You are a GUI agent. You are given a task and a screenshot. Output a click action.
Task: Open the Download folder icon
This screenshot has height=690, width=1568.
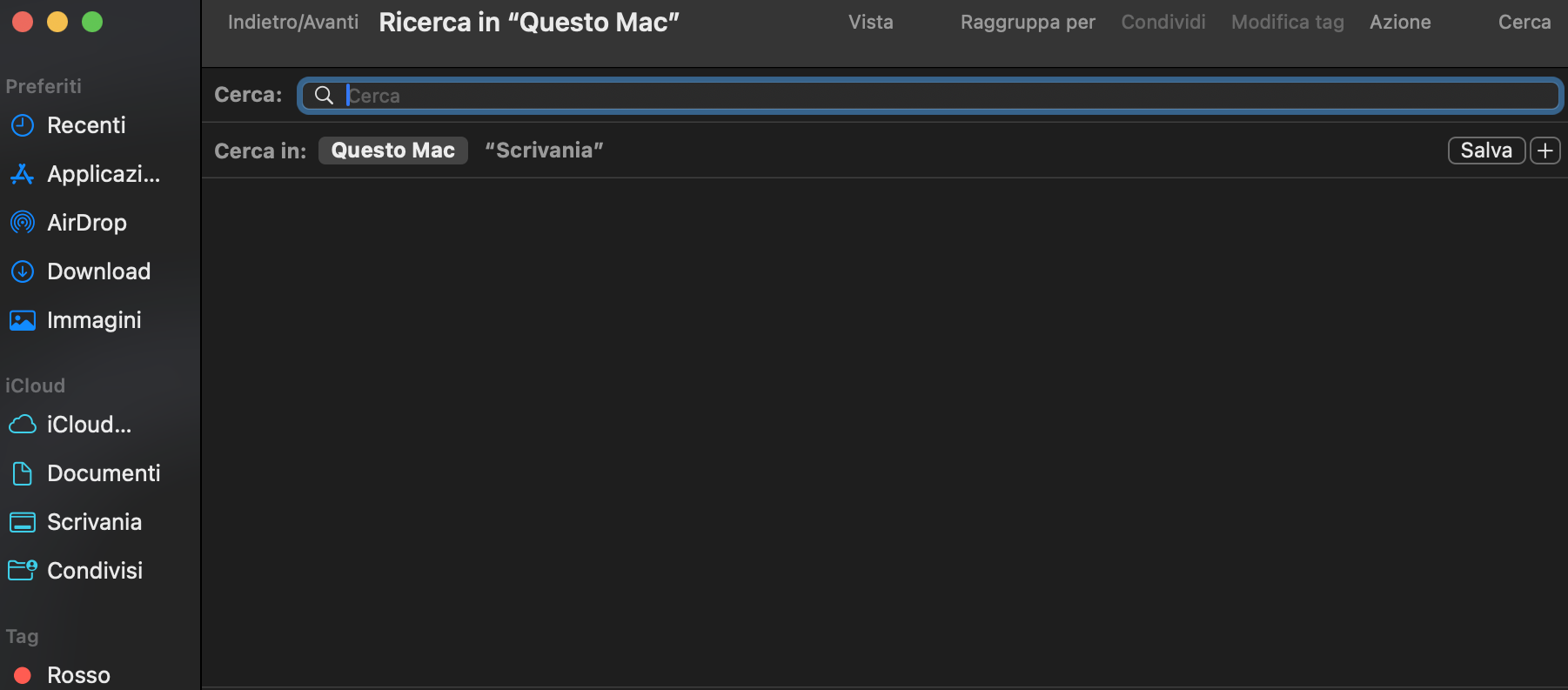[98, 271]
